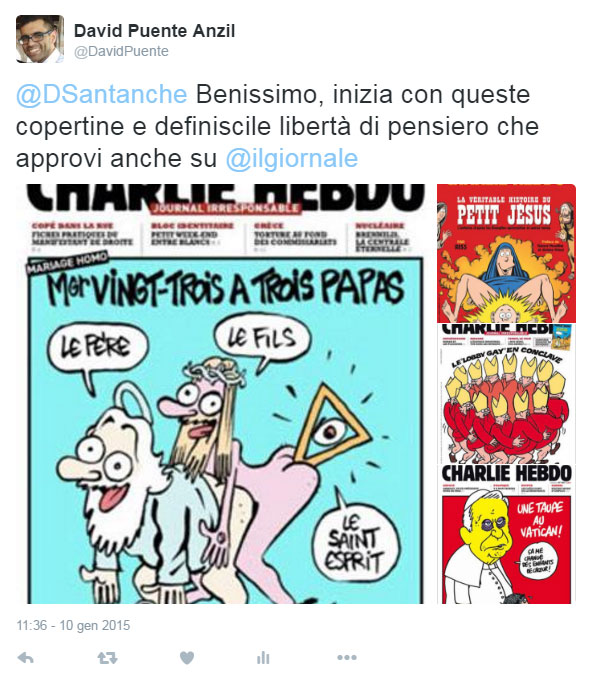Open the three-dot more options menu
This screenshot has width=590, height=681.
pyautogui.click(x=347, y=658)
